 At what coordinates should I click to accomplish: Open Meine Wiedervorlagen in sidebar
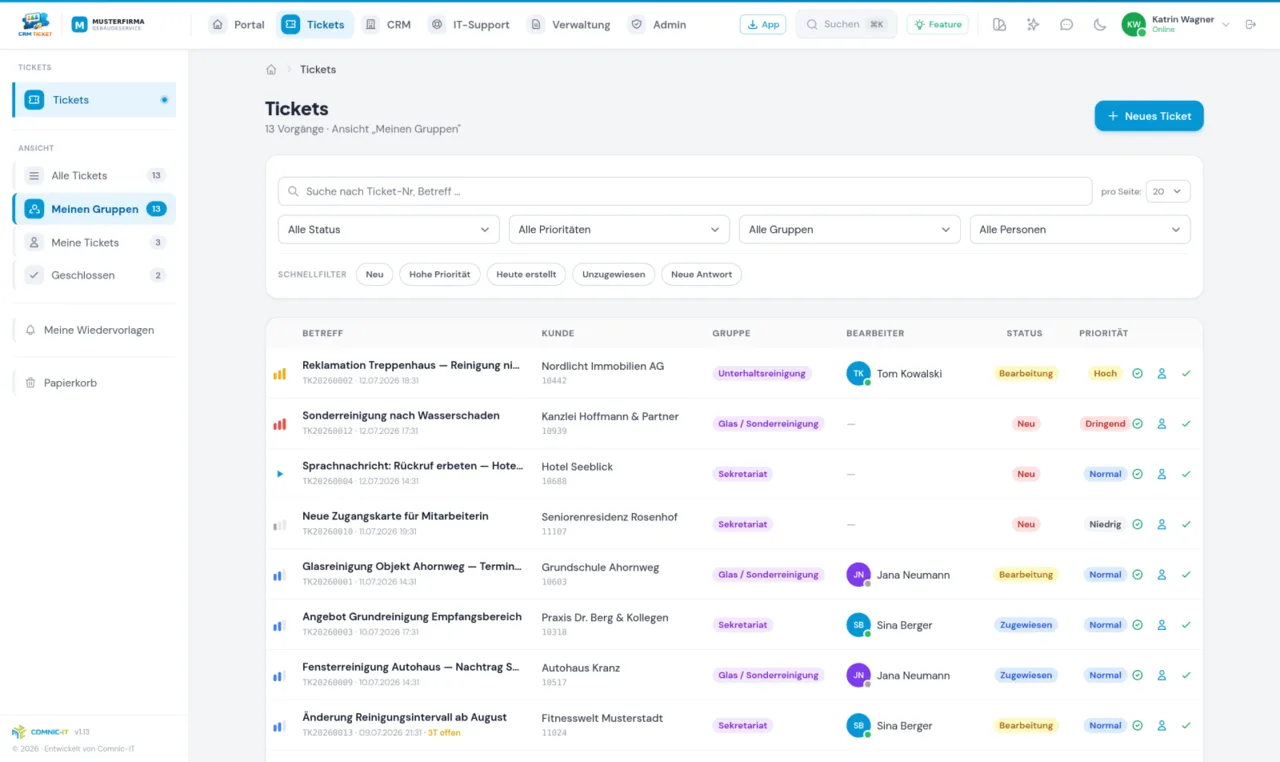tap(94, 330)
